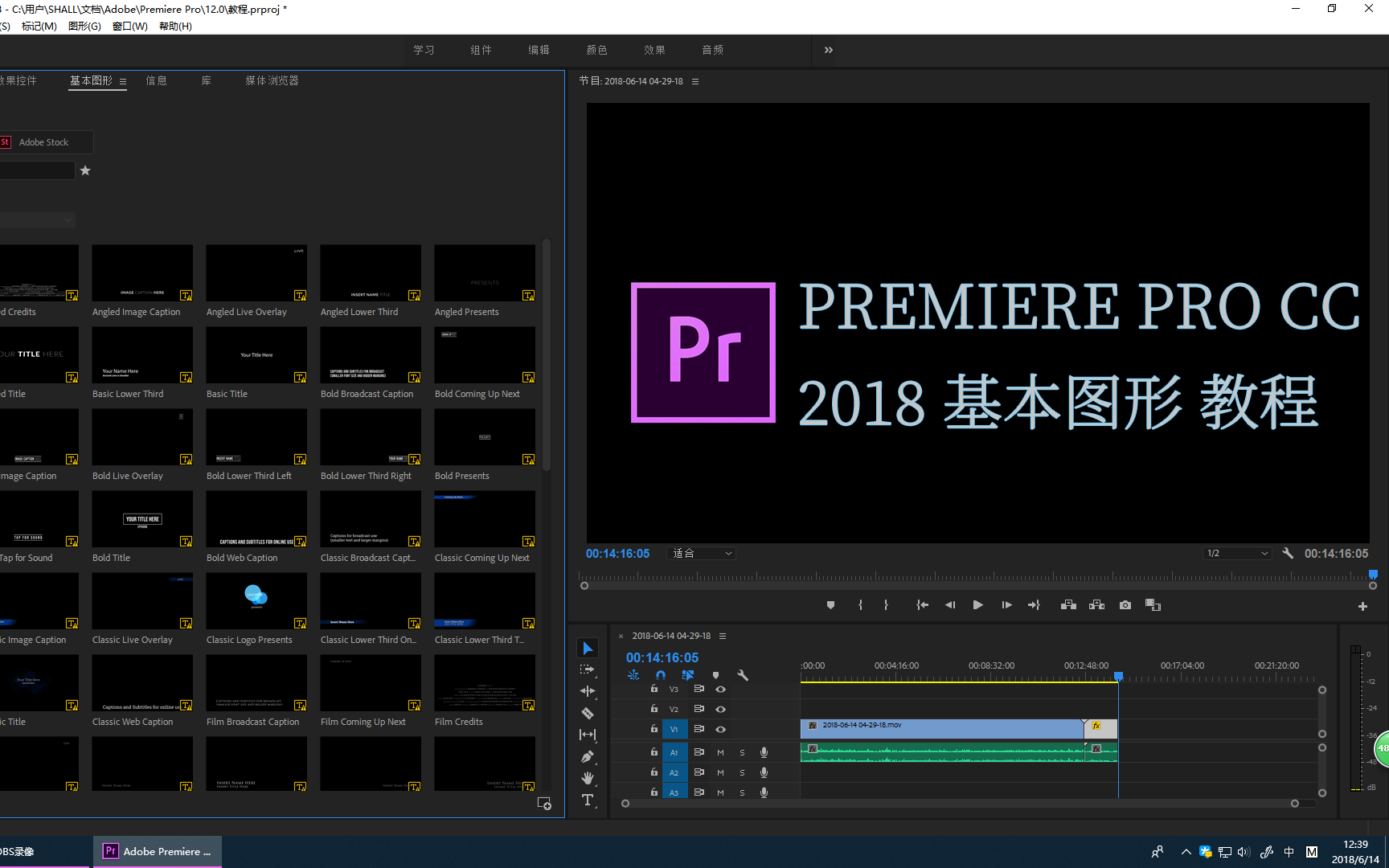Open the 适合 zoom level dropdown

click(700, 553)
